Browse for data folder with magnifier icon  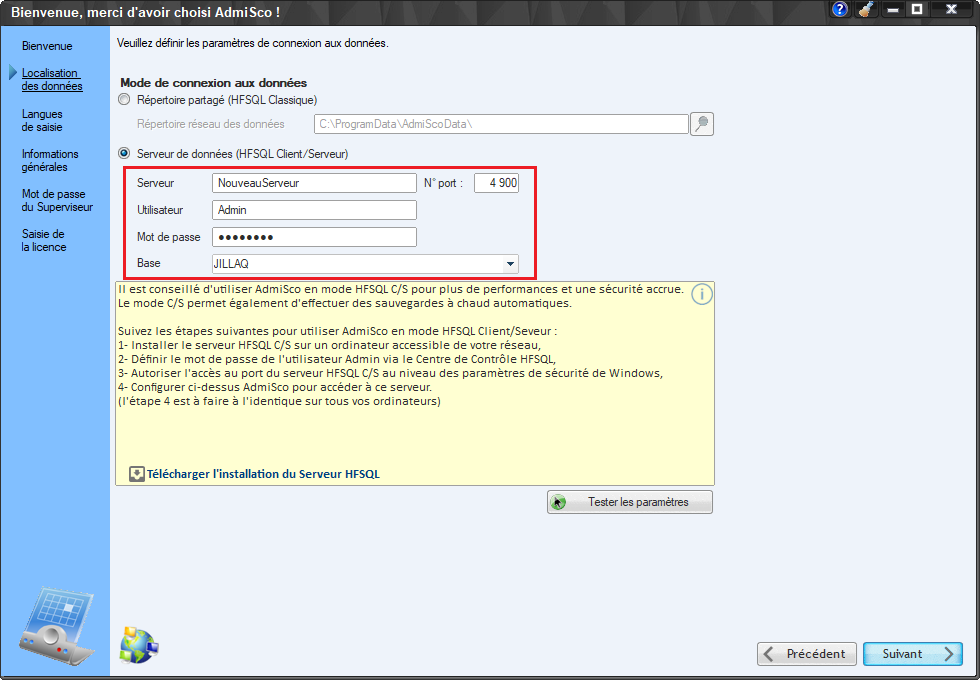(x=702, y=124)
